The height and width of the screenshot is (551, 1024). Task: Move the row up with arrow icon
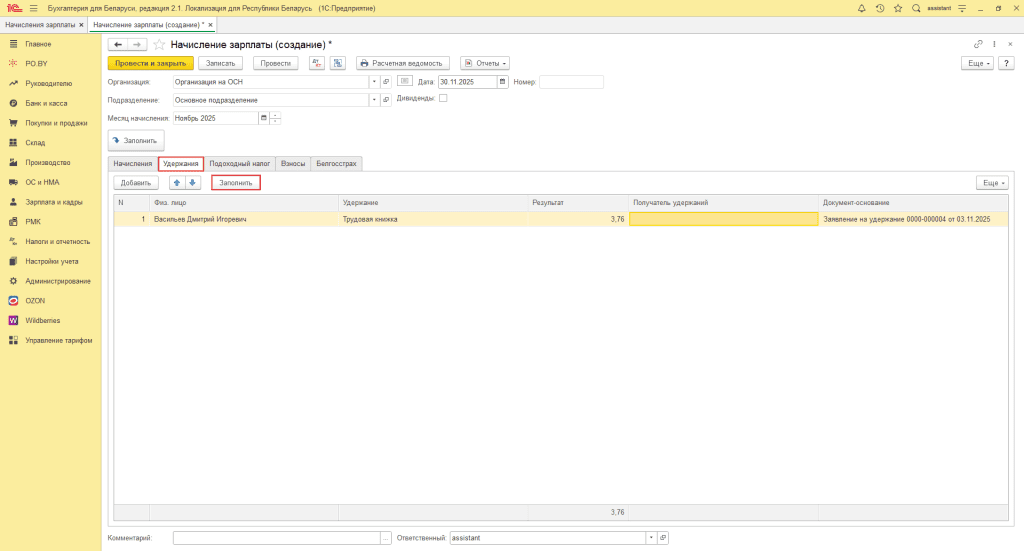pyautogui.click(x=177, y=183)
